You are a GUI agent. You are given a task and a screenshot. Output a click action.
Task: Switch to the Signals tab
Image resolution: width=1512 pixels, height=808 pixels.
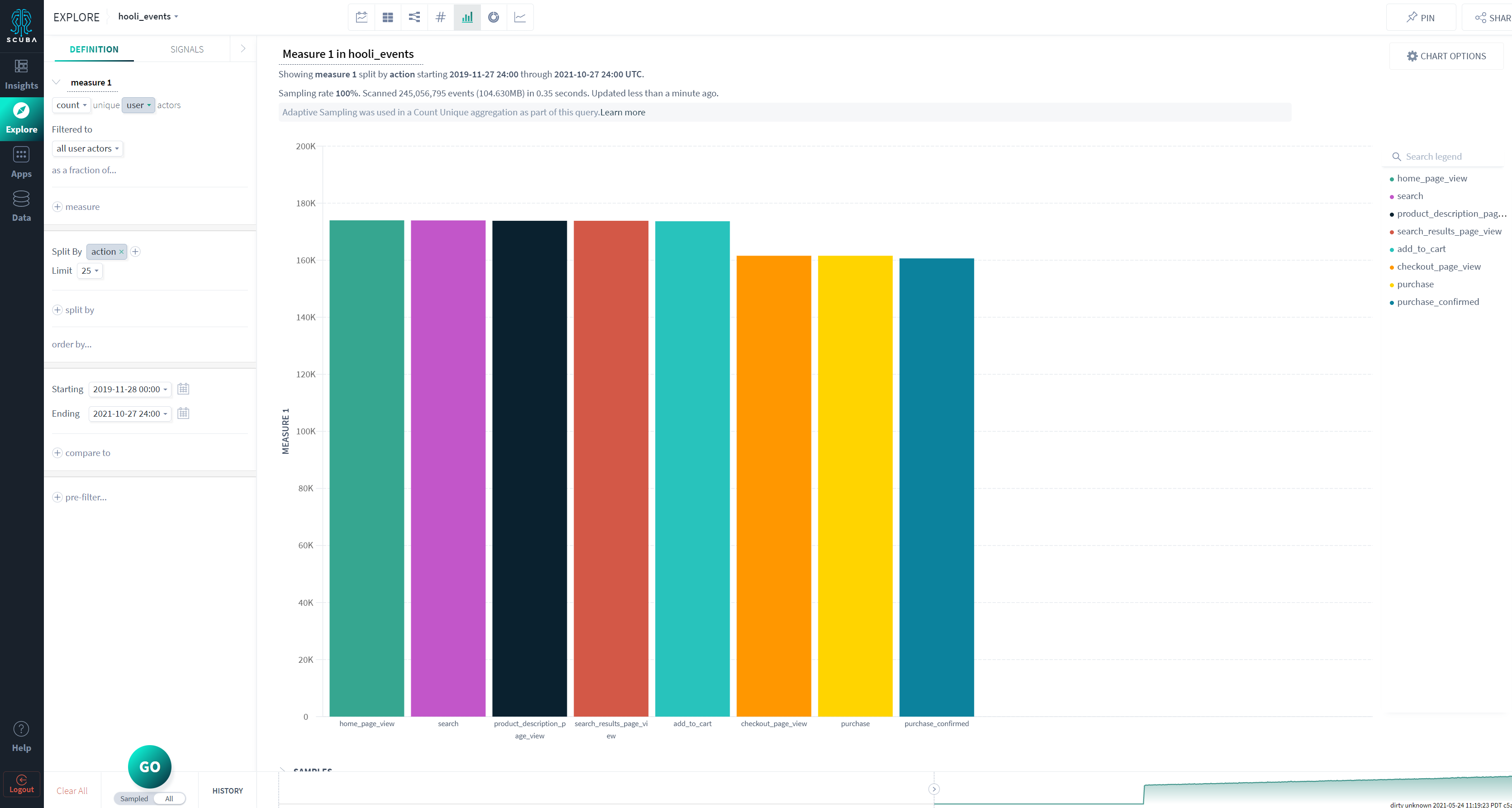click(187, 49)
